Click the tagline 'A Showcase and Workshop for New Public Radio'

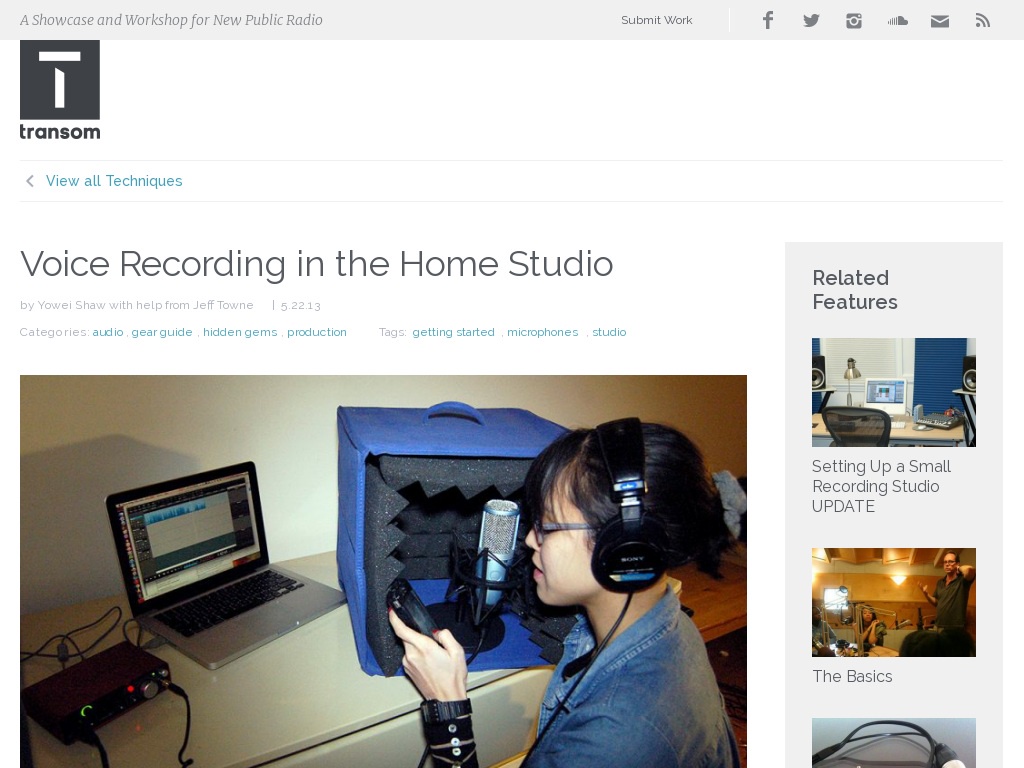[171, 20]
